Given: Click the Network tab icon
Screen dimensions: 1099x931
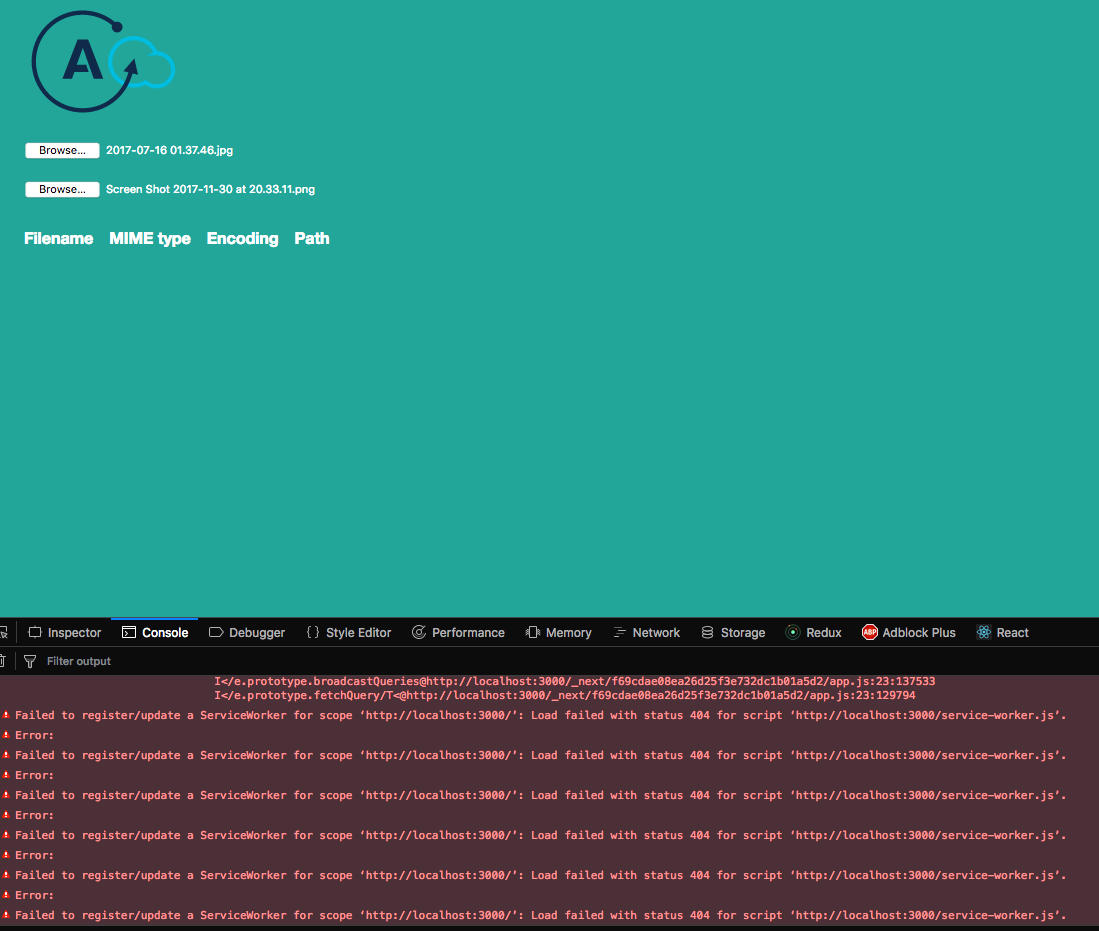Looking at the screenshot, I should pos(620,632).
